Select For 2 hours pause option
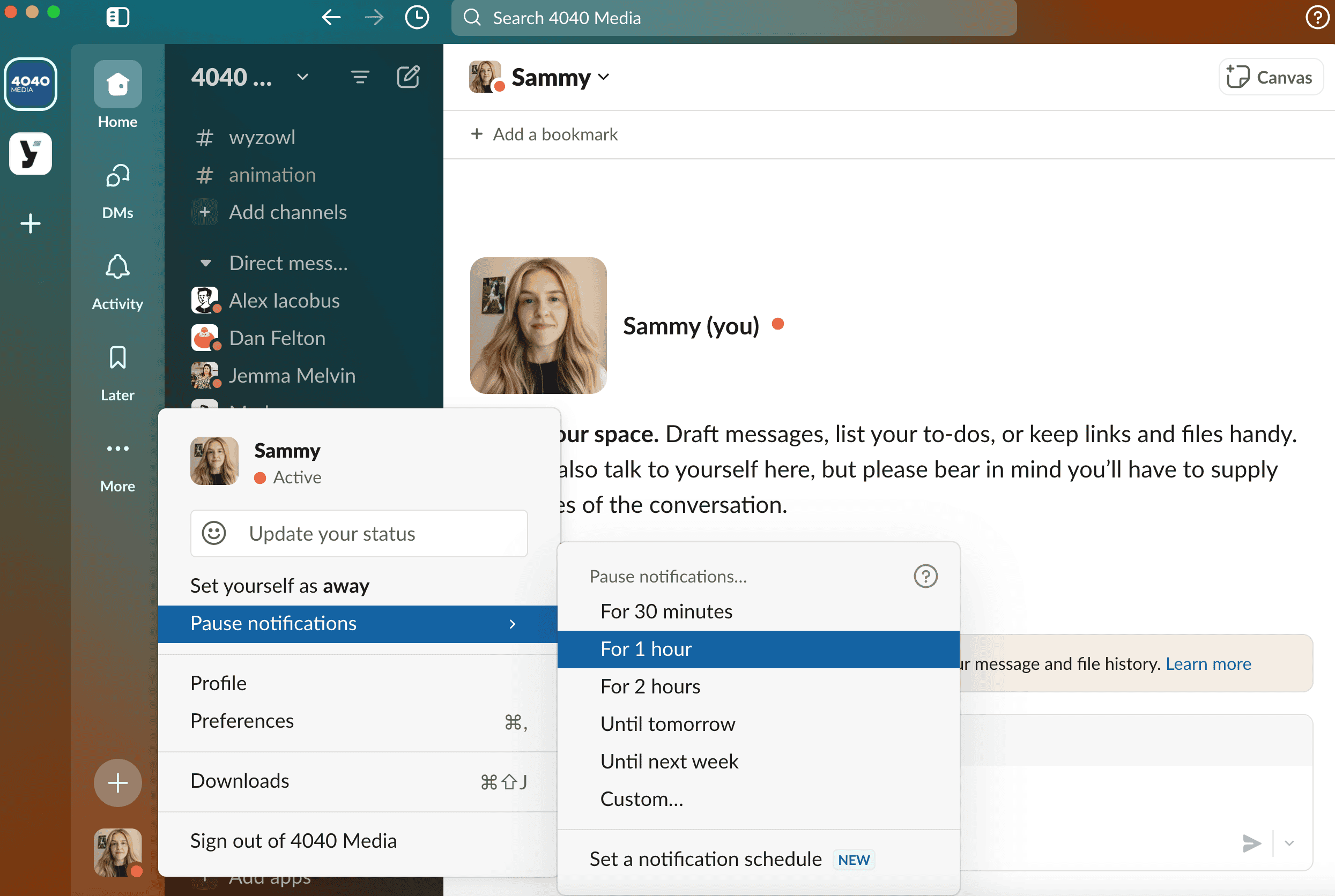Viewport: 1335px width, 896px height. [650, 686]
